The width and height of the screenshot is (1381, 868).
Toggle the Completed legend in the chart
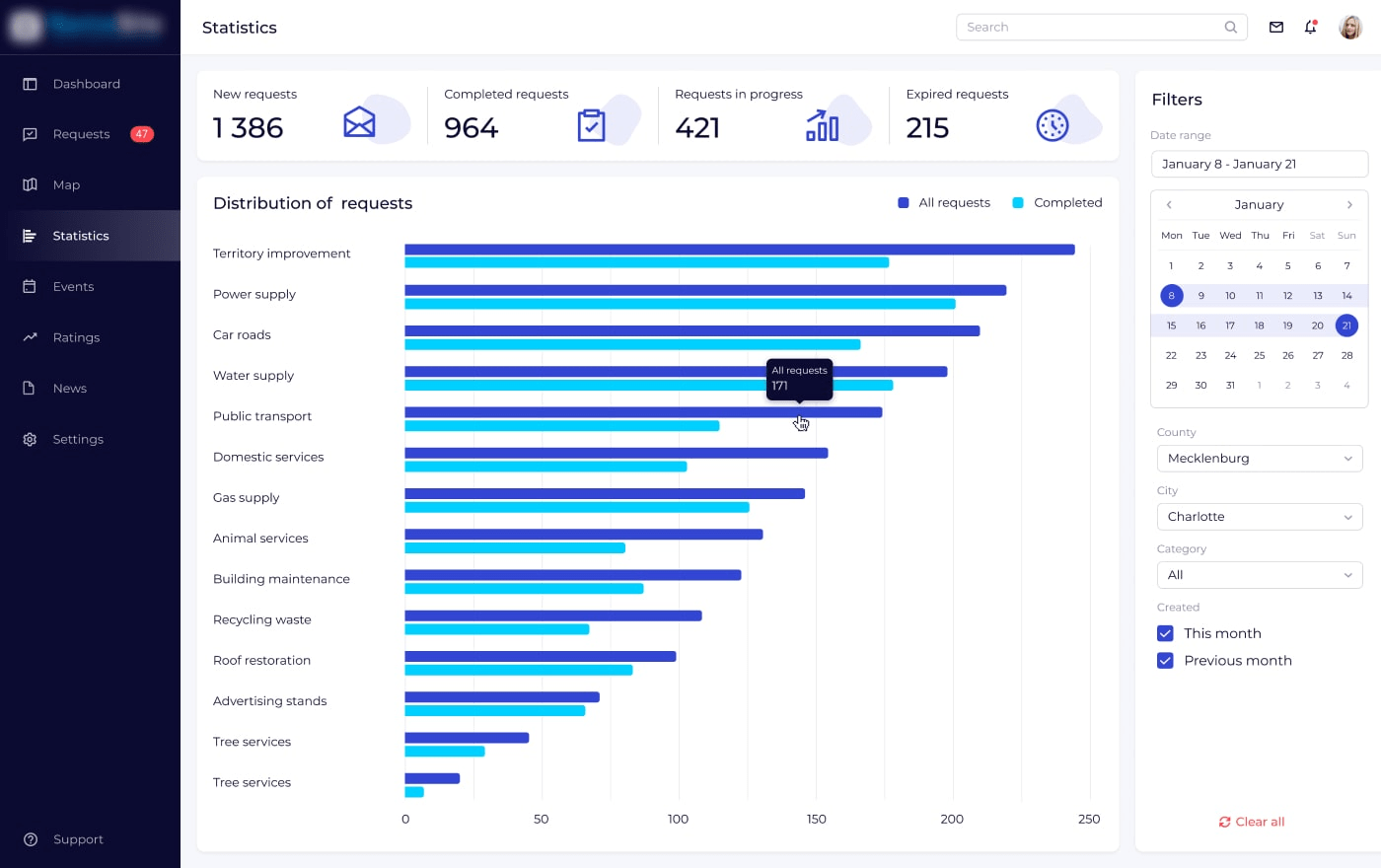(1057, 202)
